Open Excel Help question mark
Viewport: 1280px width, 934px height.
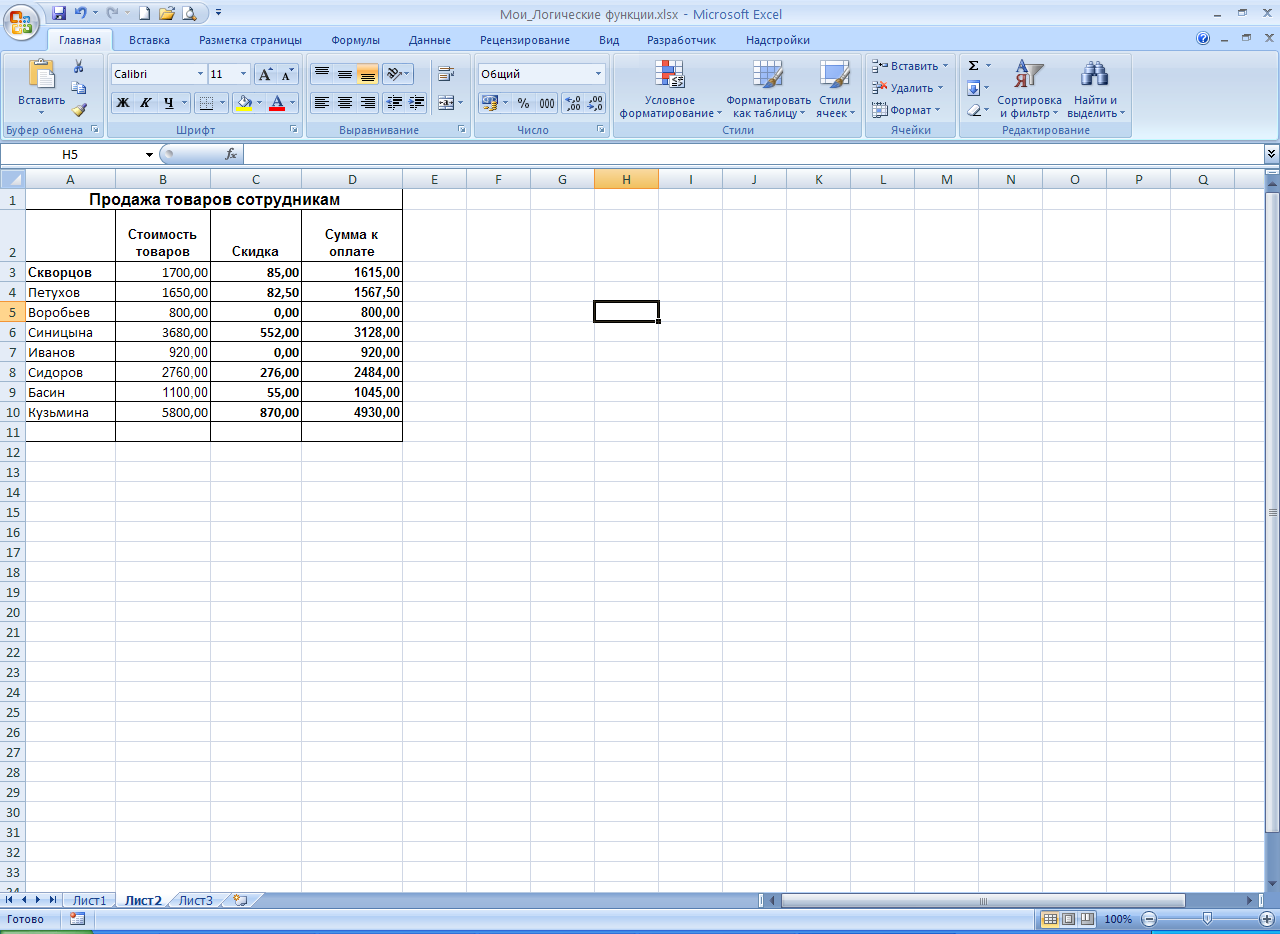1203,39
